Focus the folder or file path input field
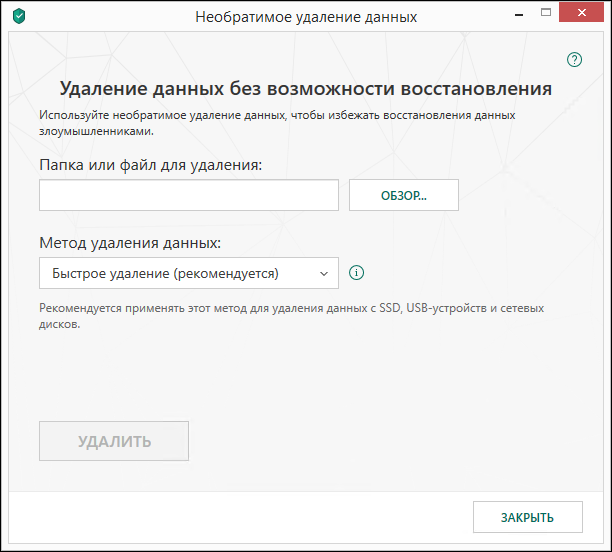The height and width of the screenshot is (552, 612). [x=188, y=195]
